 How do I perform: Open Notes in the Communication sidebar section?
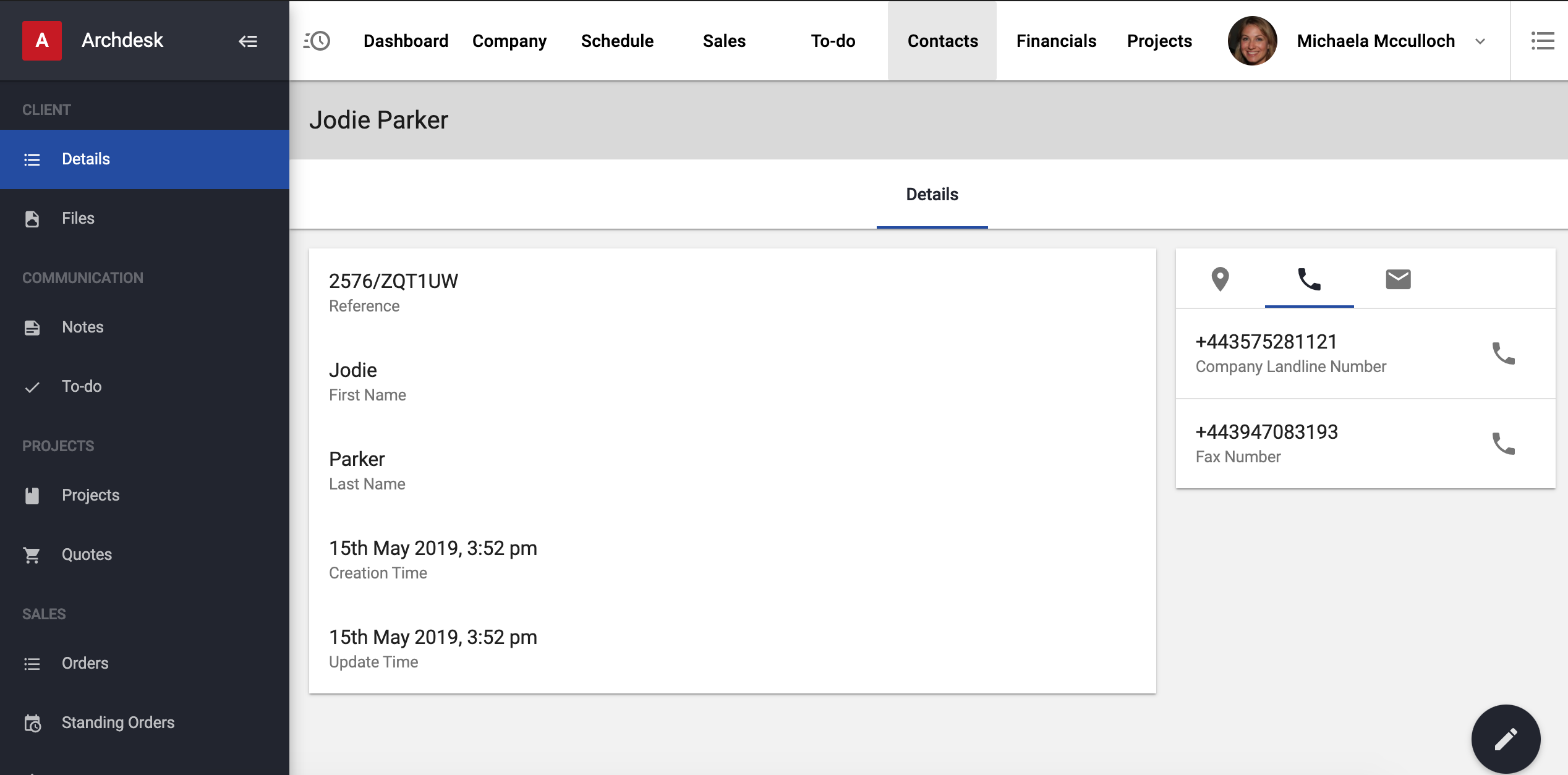[82, 326]
